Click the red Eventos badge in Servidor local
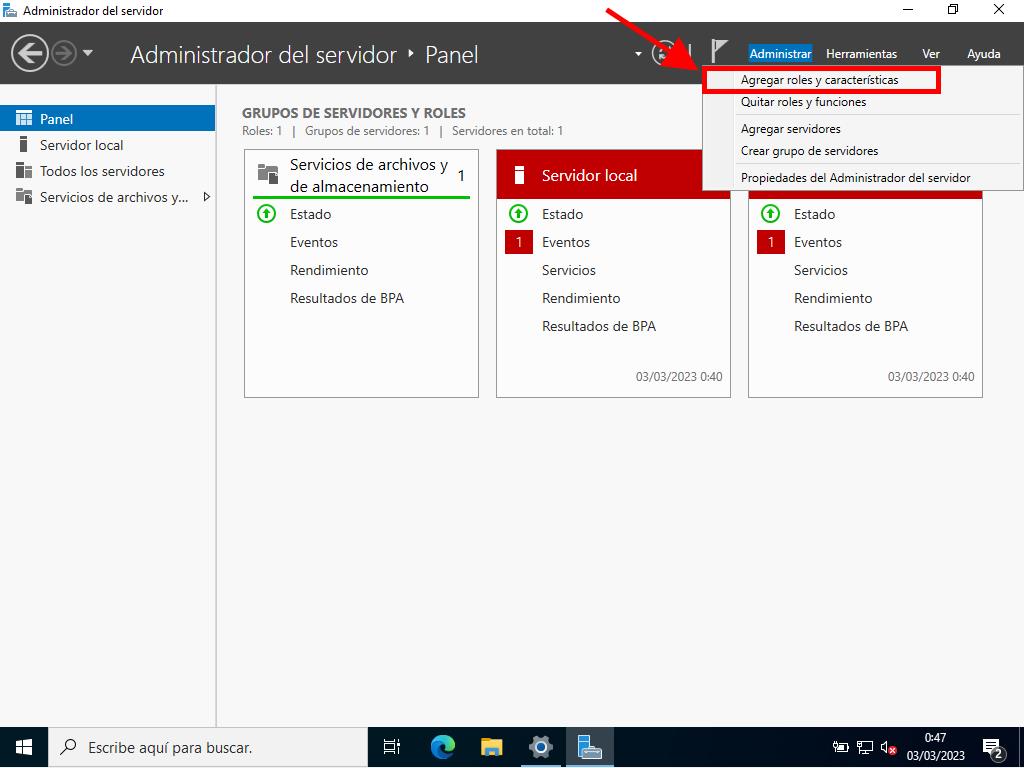 (518, 242)
